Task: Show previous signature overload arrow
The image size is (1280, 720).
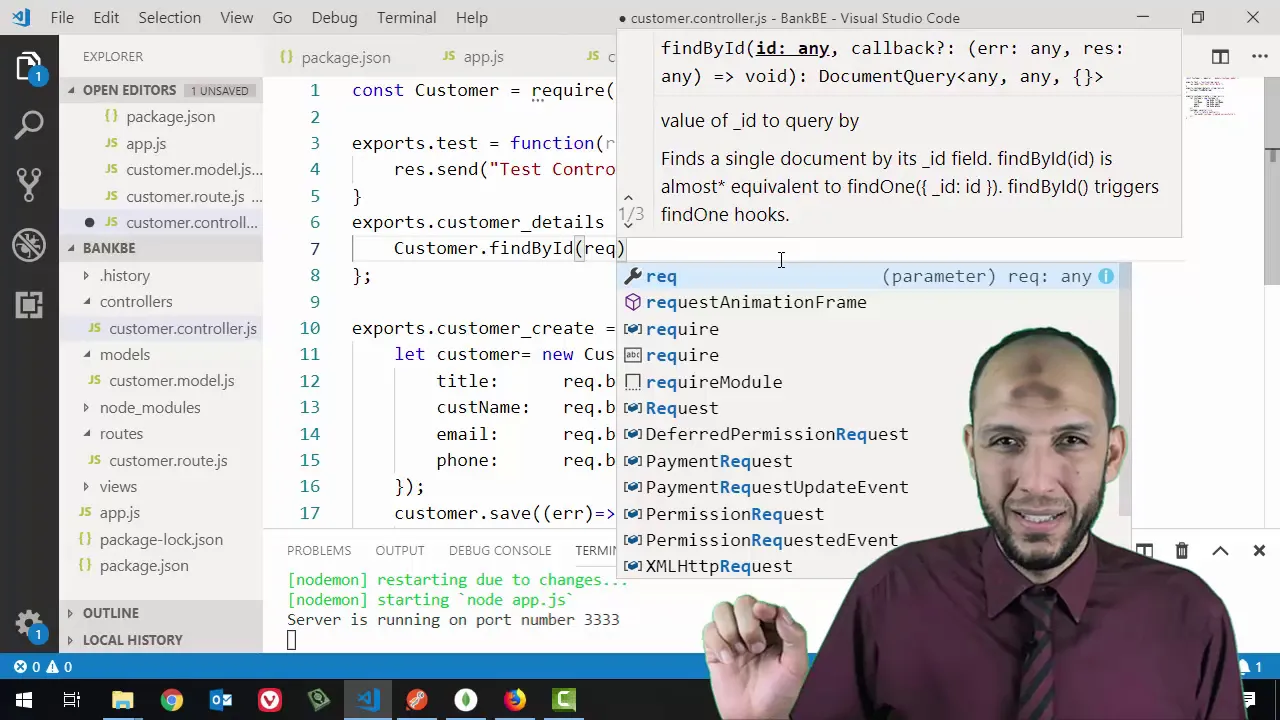Action: (x=628, y=199)
